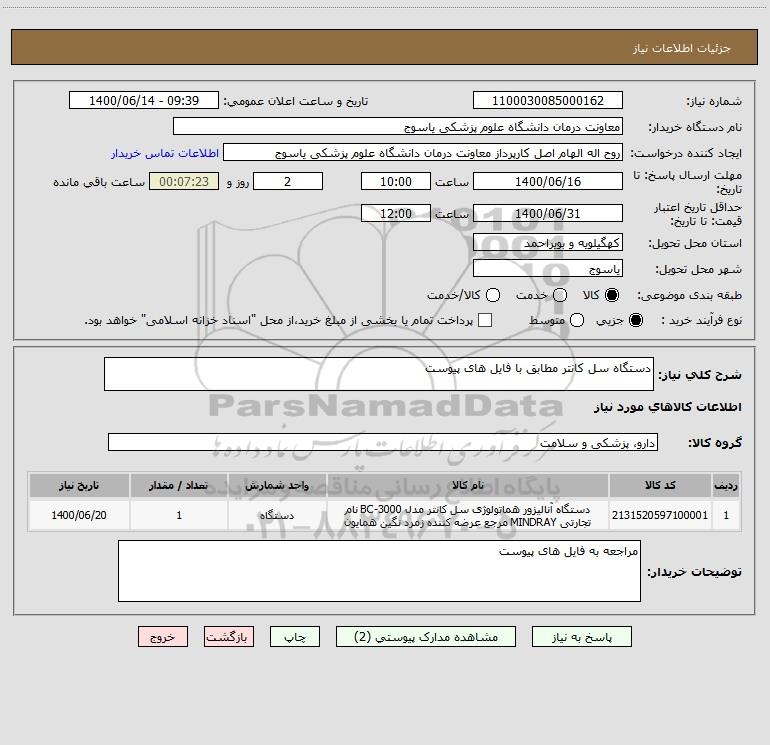Click the گروه کالا field
Image resolution: width=770 pixels, height=745 pixels.
[383, 442]
